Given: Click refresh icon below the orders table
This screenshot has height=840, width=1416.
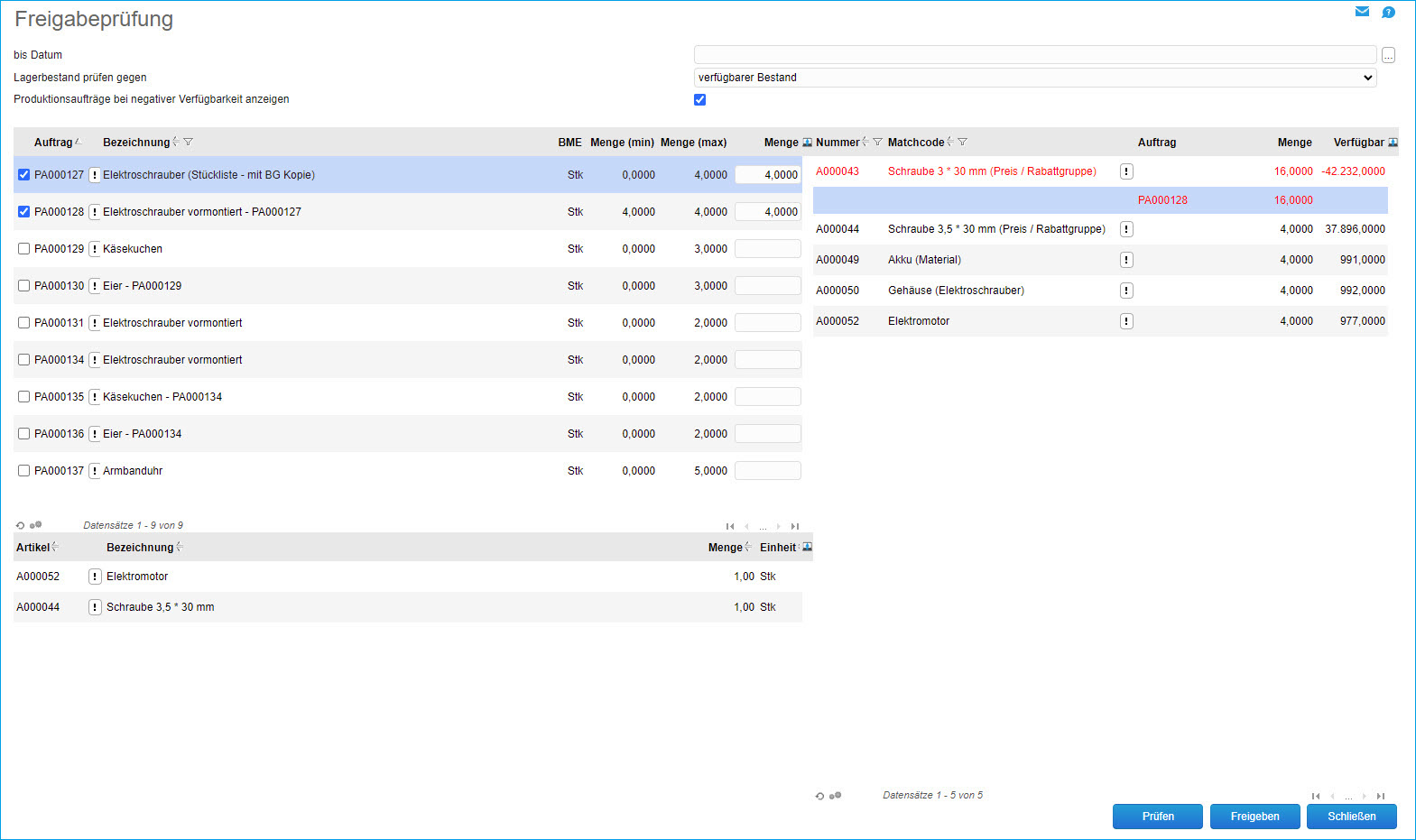Looking at the screenshot, I should pos(21,525).
